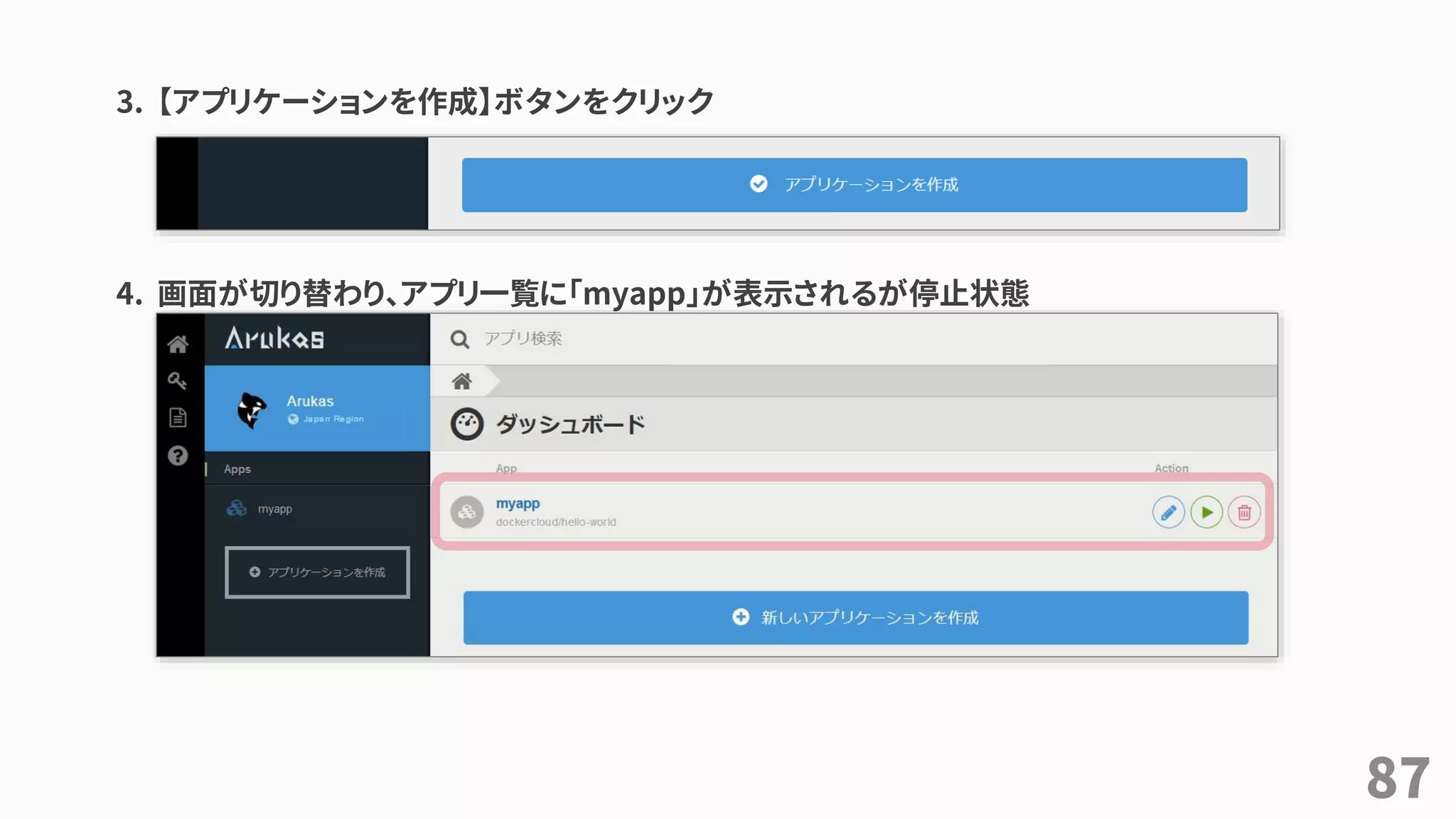Screen dimensions: 1456x819
Task: Delete myapp with the red trash icon
Action: (1244, 513)
